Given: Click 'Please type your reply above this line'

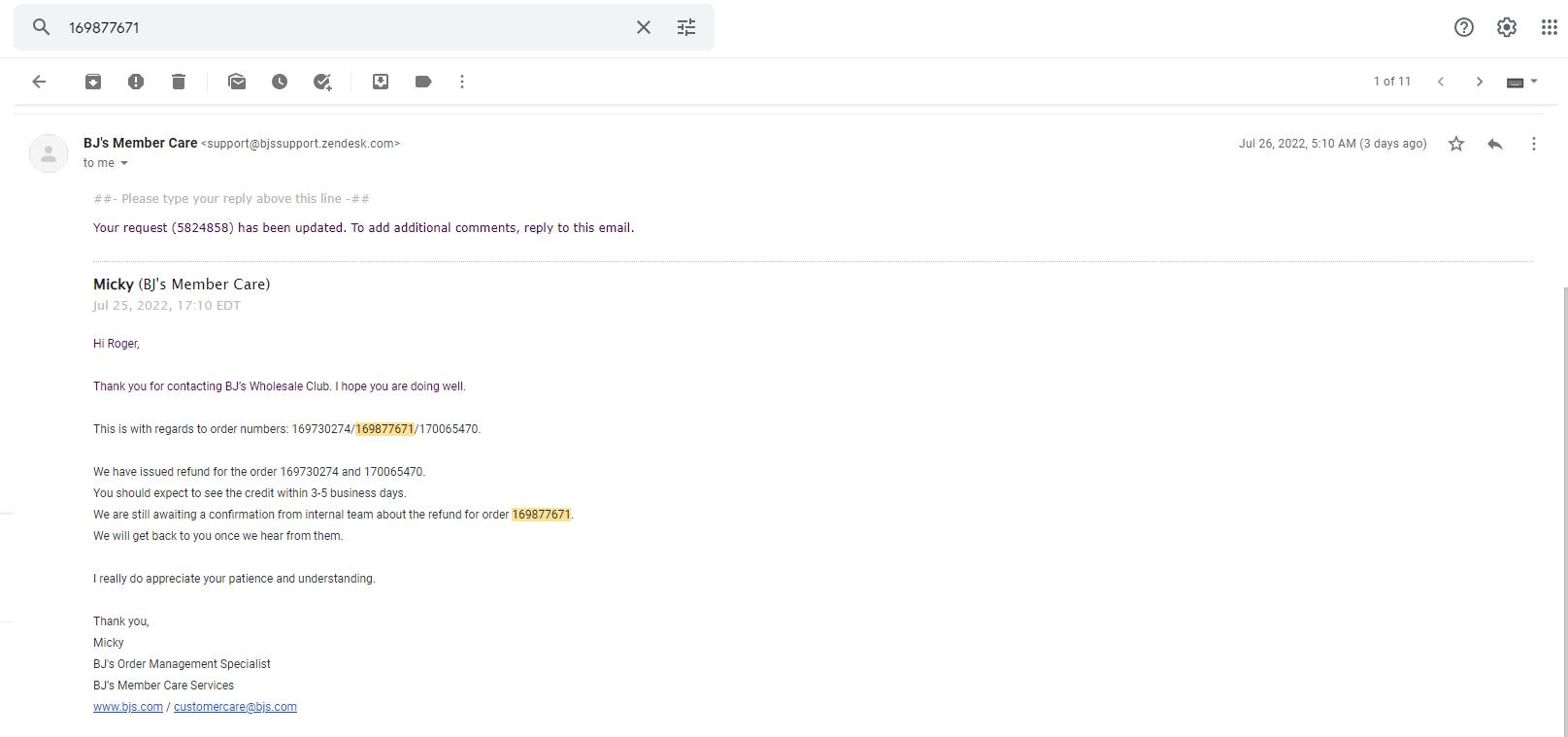Looking at the screenshot, I should 231,199.
